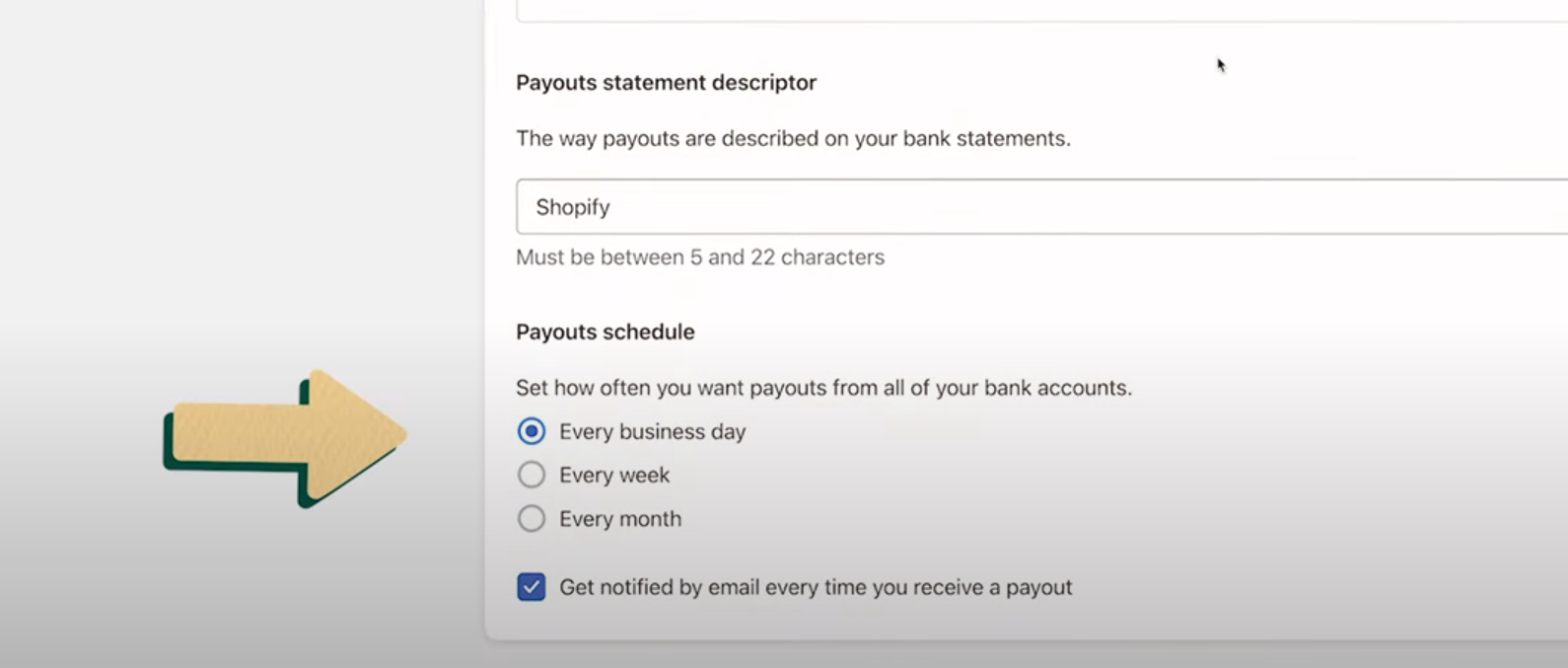Select Every business day payouts
This screenshot has height=668, width=1568.
[x=532, y=431]
